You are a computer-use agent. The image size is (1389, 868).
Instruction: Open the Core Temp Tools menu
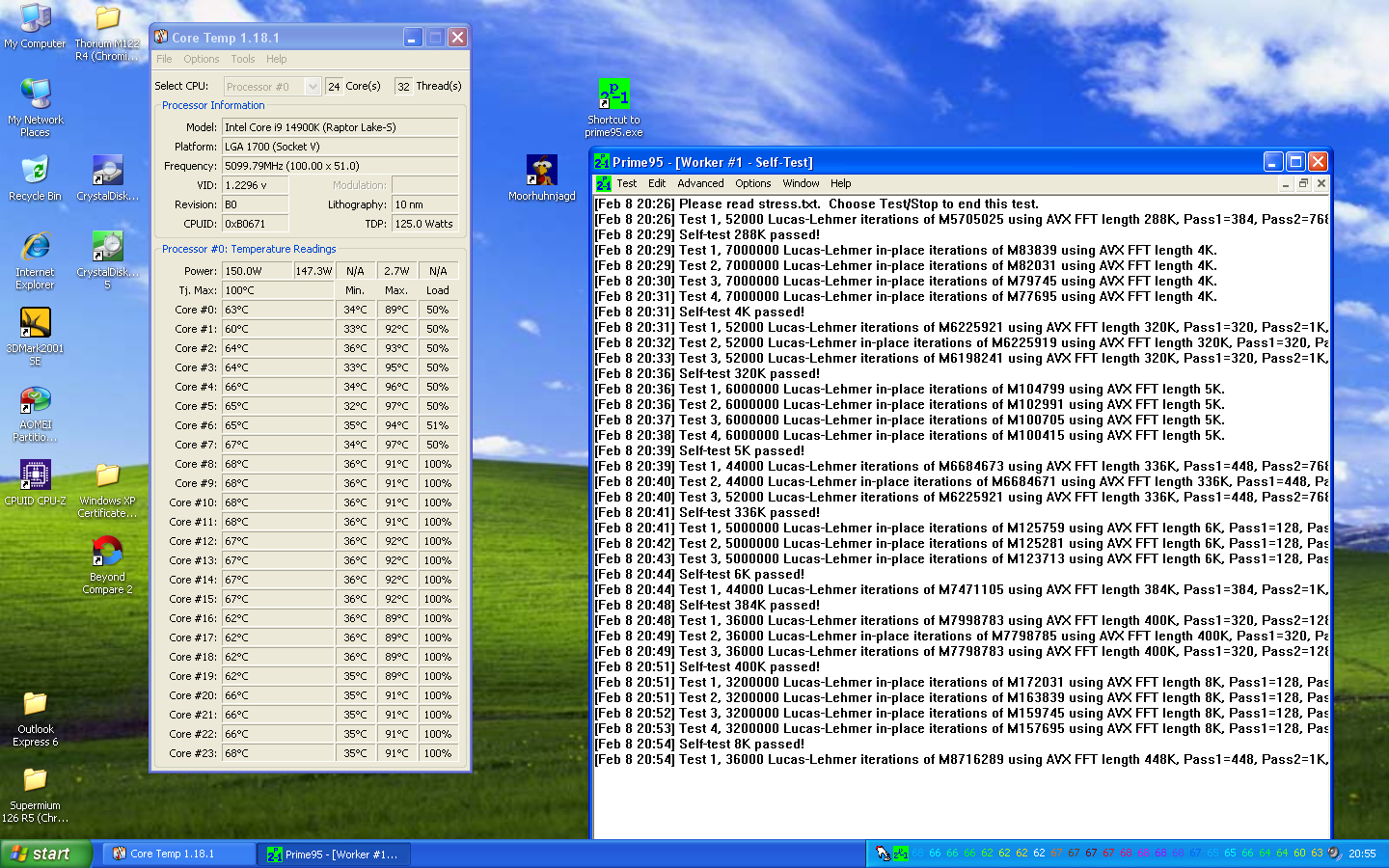(242, 59)
